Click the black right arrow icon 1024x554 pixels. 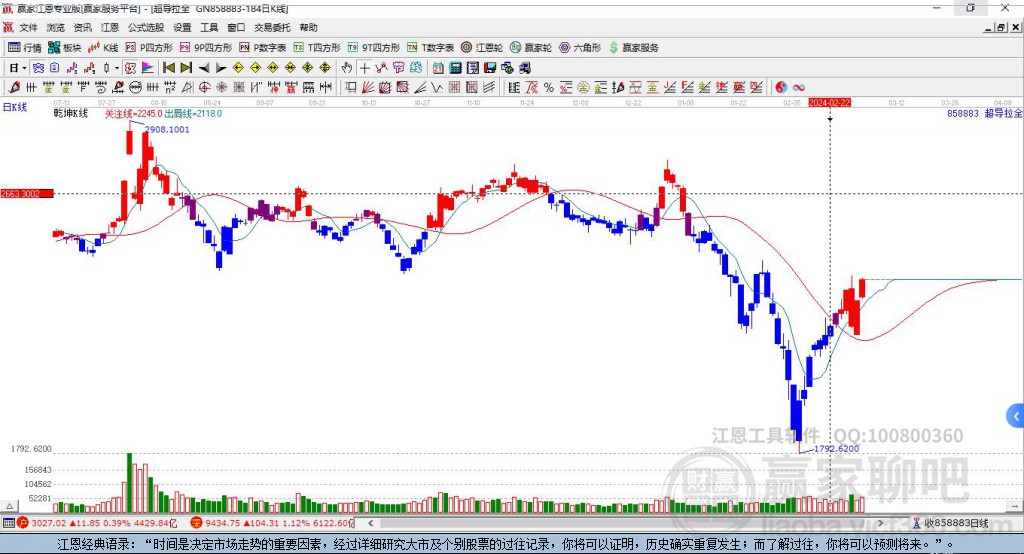pos(221,68)
